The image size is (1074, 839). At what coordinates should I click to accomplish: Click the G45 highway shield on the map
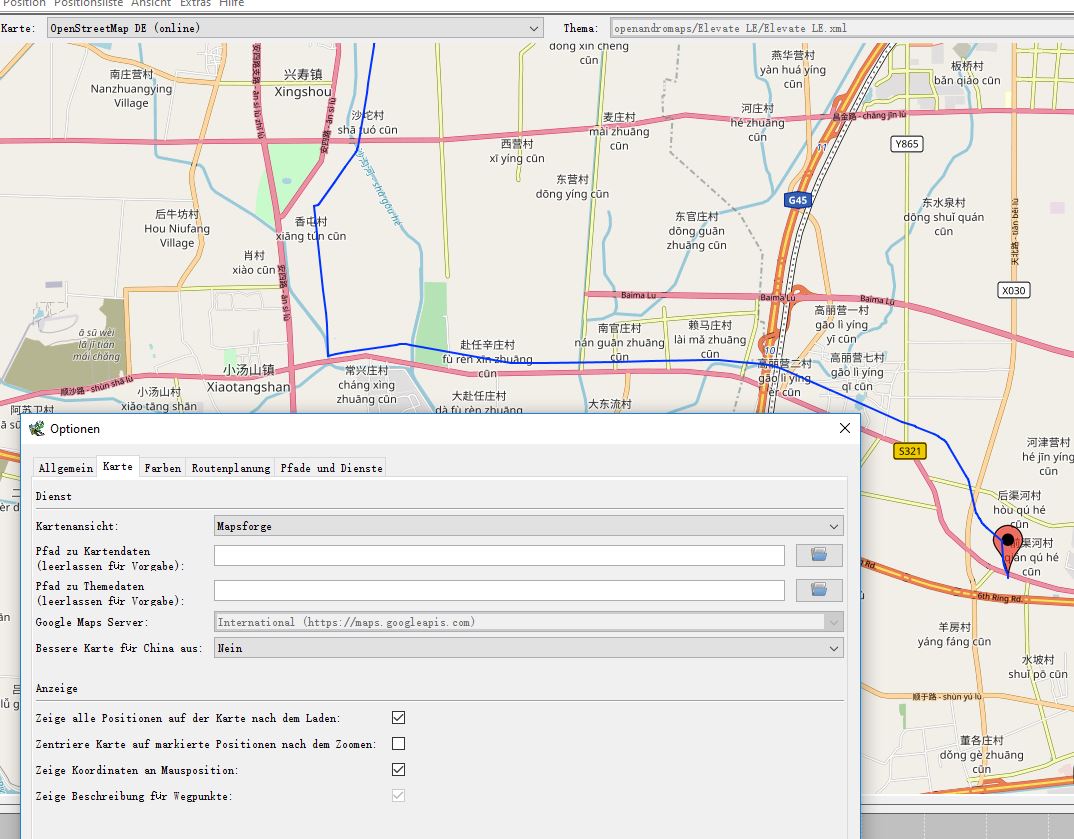pos(796,200)
